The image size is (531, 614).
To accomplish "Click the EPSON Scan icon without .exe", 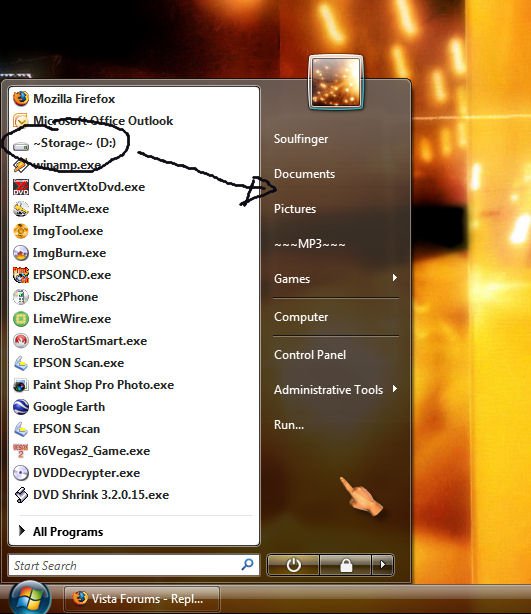I will coord(21,429).
